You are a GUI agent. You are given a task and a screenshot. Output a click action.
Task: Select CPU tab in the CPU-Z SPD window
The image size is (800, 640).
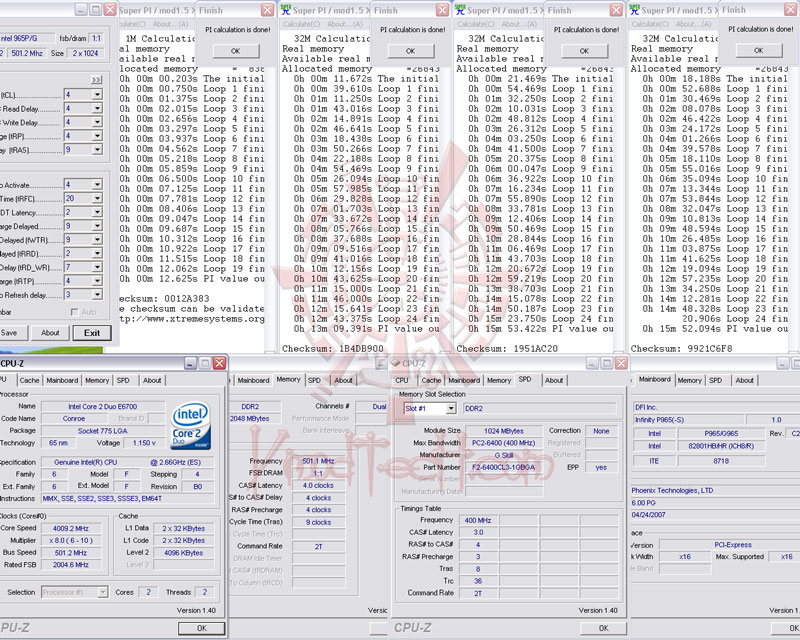(402, 380)
